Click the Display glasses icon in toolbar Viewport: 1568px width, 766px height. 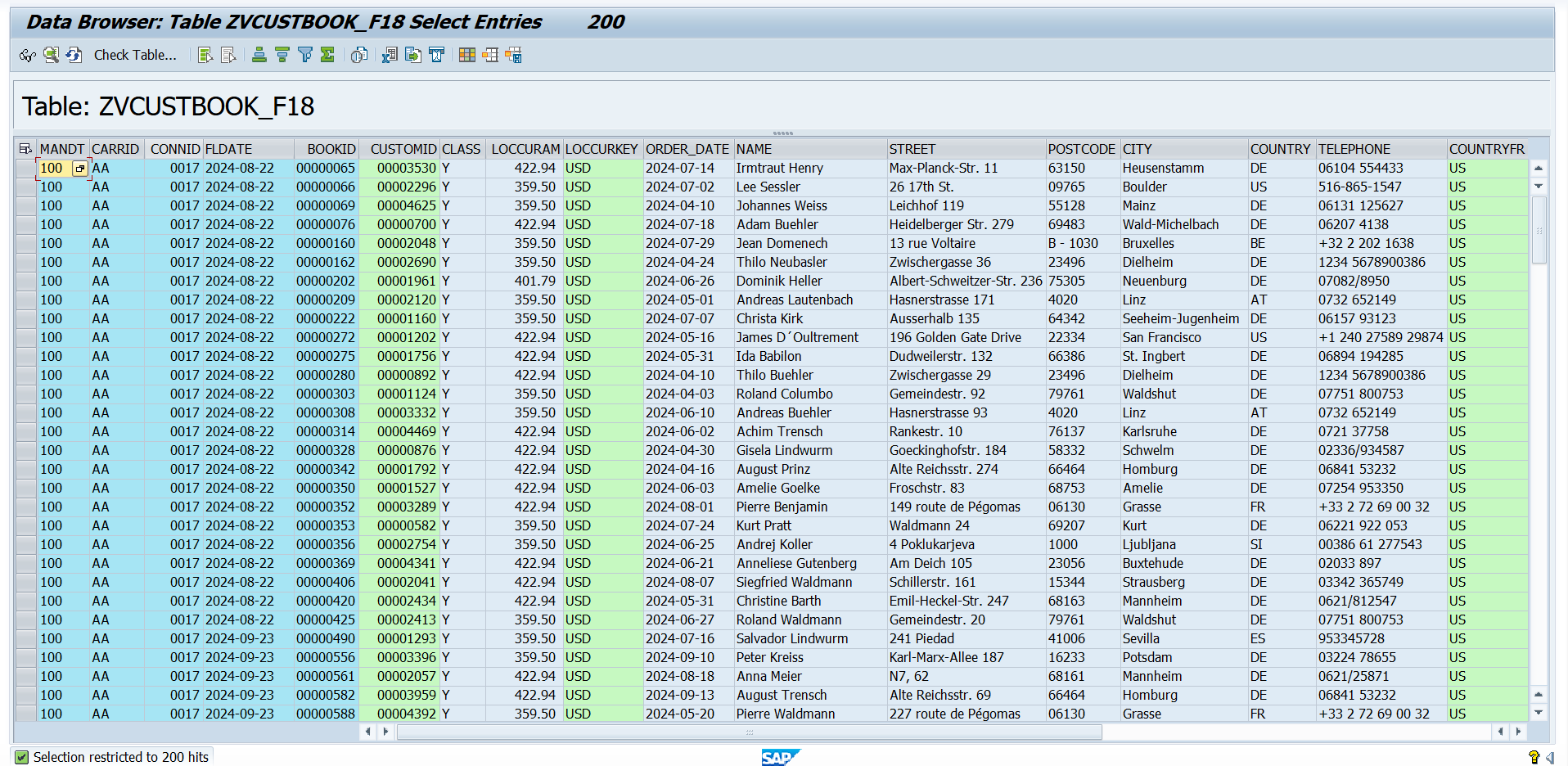(x=28, y=55)
